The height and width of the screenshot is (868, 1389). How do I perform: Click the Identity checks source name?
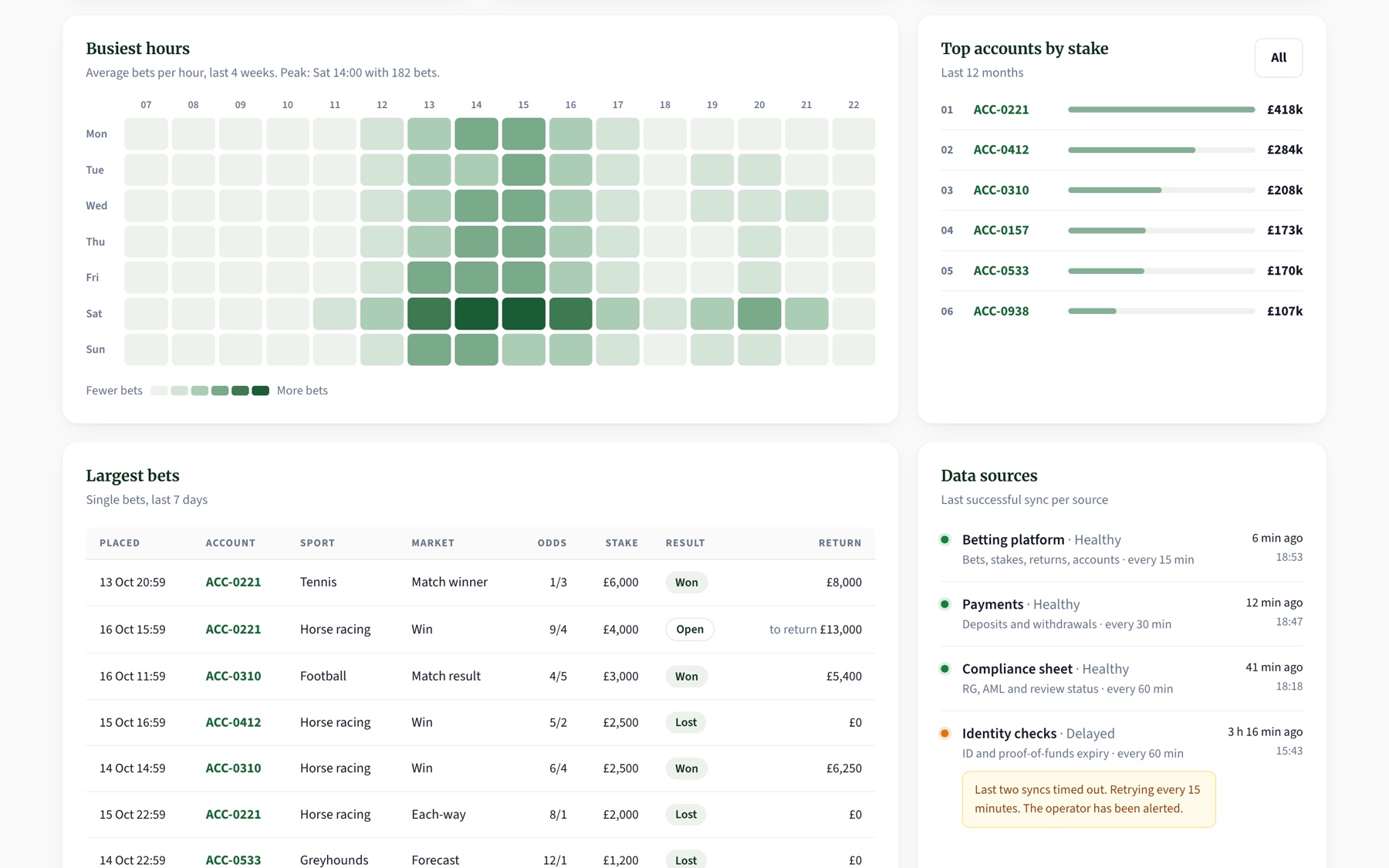(x=1009, y=734)
